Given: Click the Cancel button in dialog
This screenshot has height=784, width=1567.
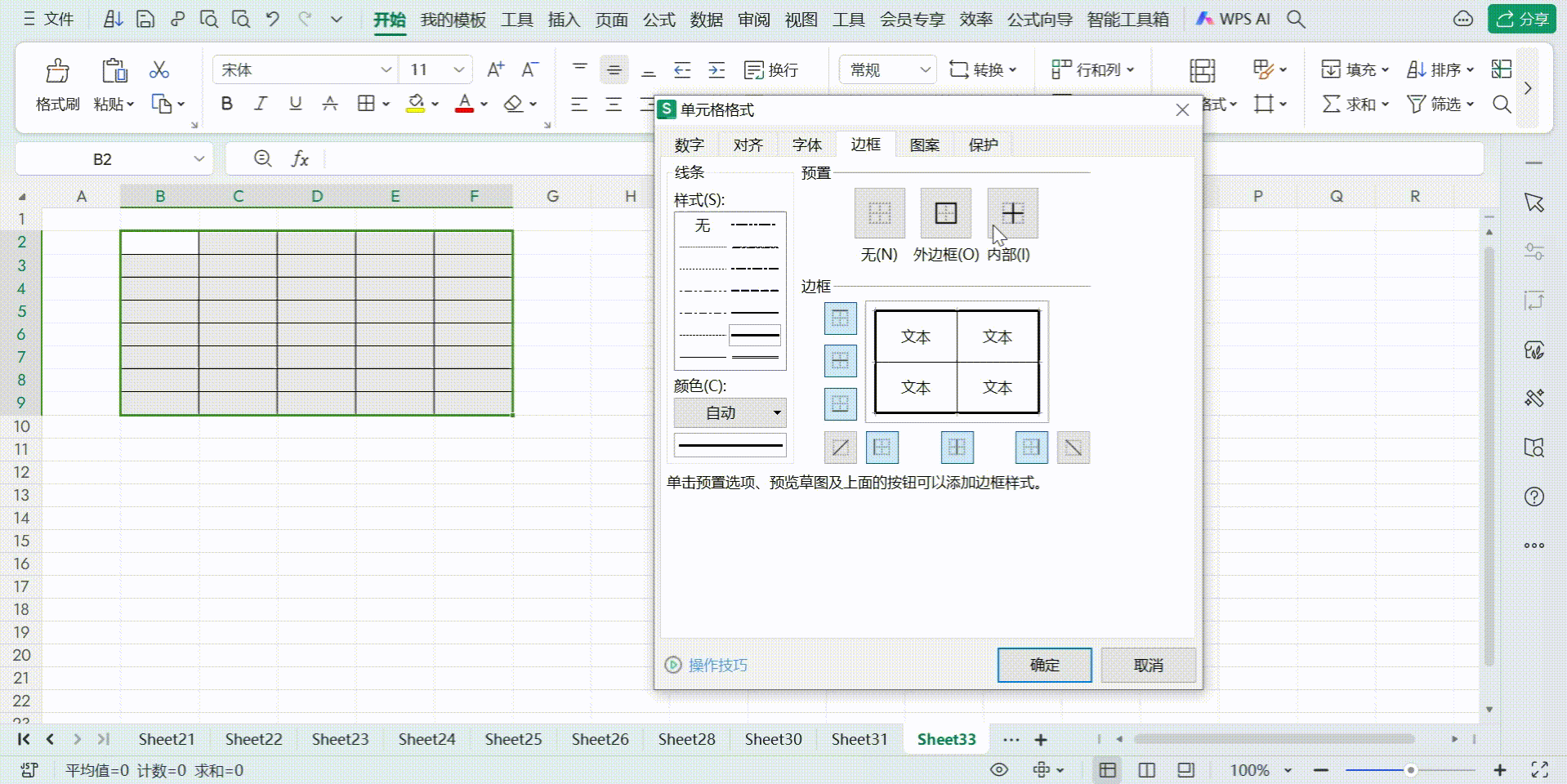Looking at the screenshot, I should 1148,666.
